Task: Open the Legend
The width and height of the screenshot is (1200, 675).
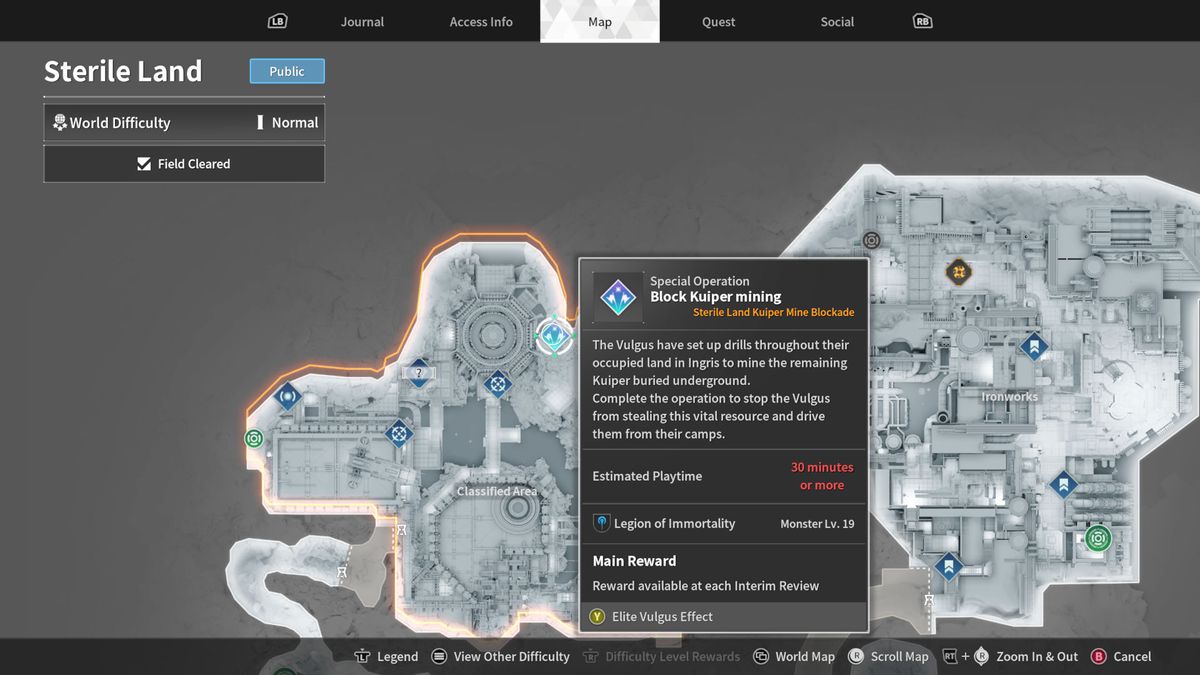Action: 386,656
